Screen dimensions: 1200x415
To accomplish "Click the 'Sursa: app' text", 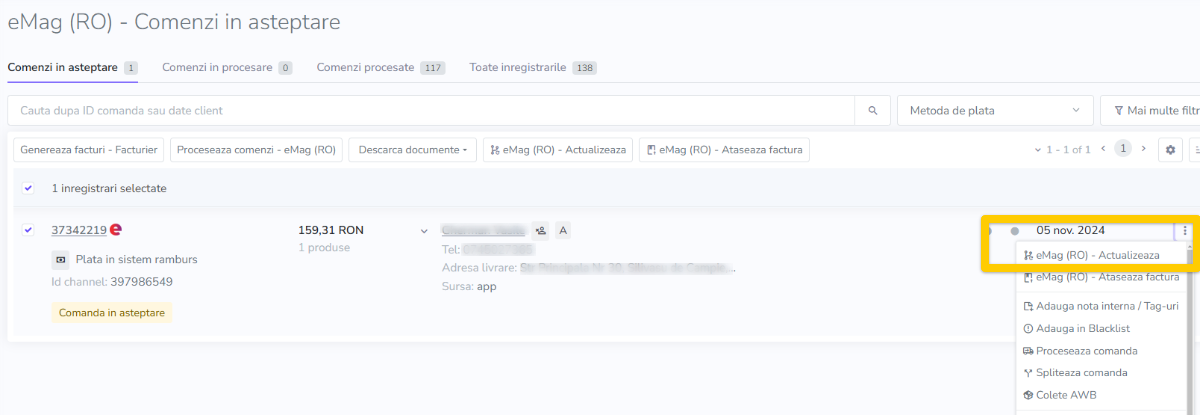I will tap(469, 286).
